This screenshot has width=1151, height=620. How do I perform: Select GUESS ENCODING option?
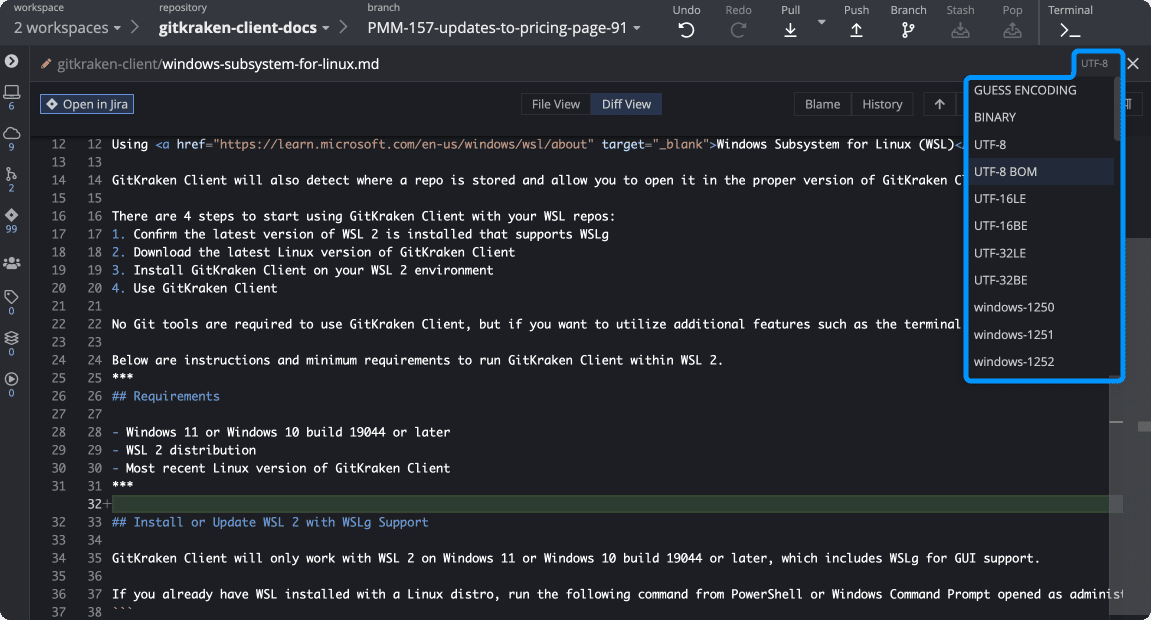[1040, 90]
